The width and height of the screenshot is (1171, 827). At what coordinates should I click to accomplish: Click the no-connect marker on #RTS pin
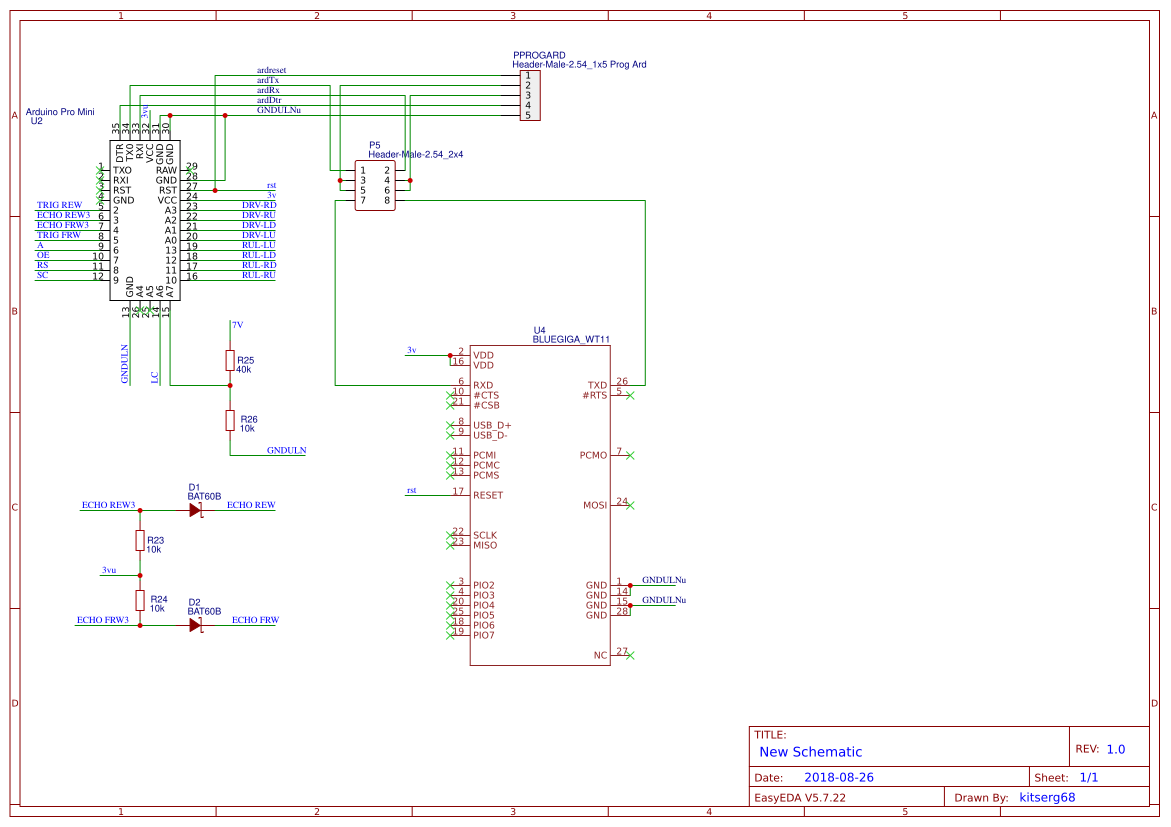tap(630, 395)
